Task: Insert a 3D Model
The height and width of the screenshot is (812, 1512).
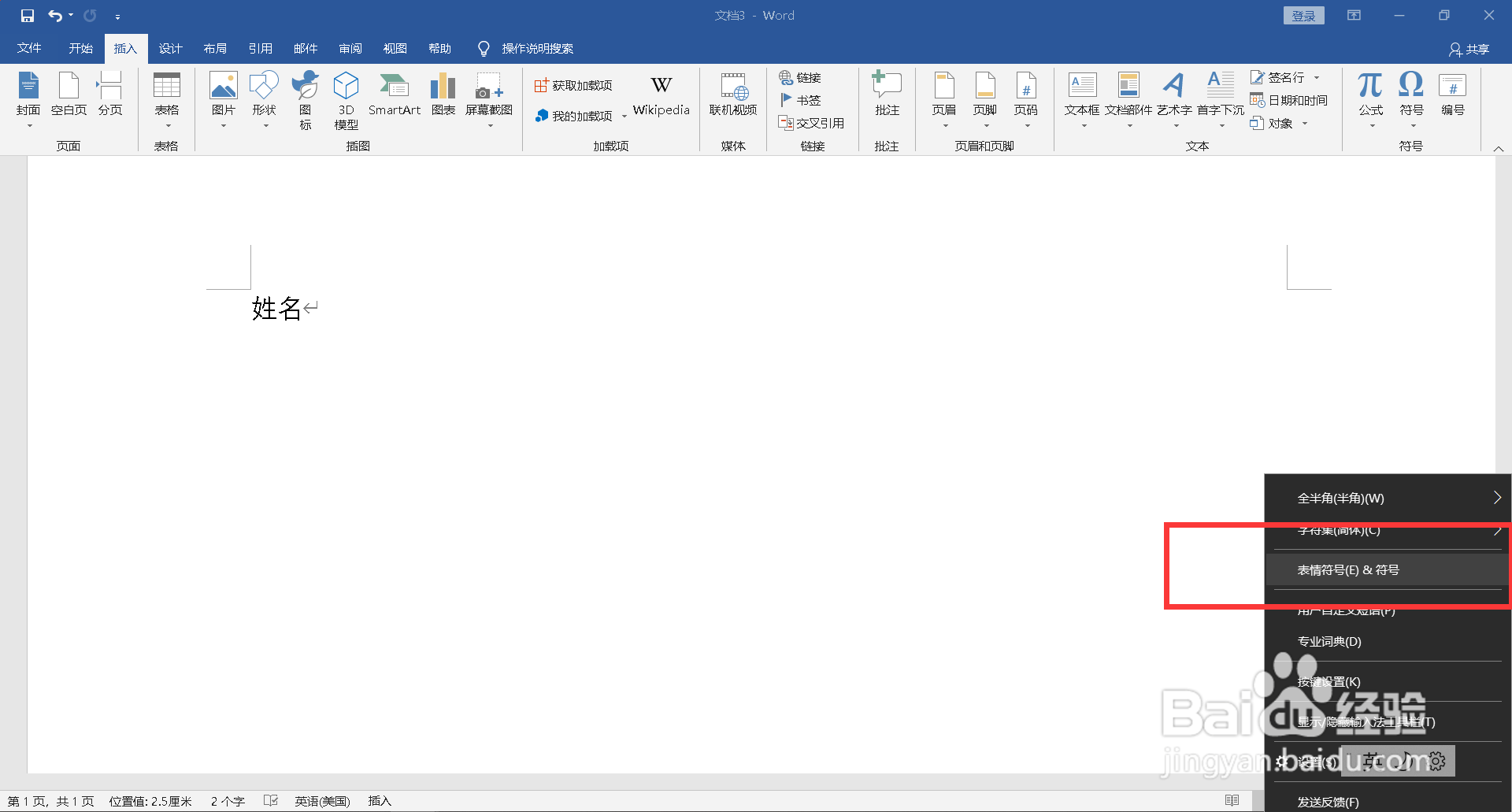Action: click(x=346, y=101)
